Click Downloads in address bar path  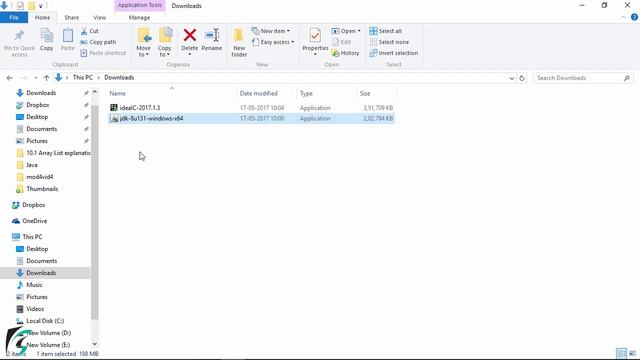[x=119, y=78]
